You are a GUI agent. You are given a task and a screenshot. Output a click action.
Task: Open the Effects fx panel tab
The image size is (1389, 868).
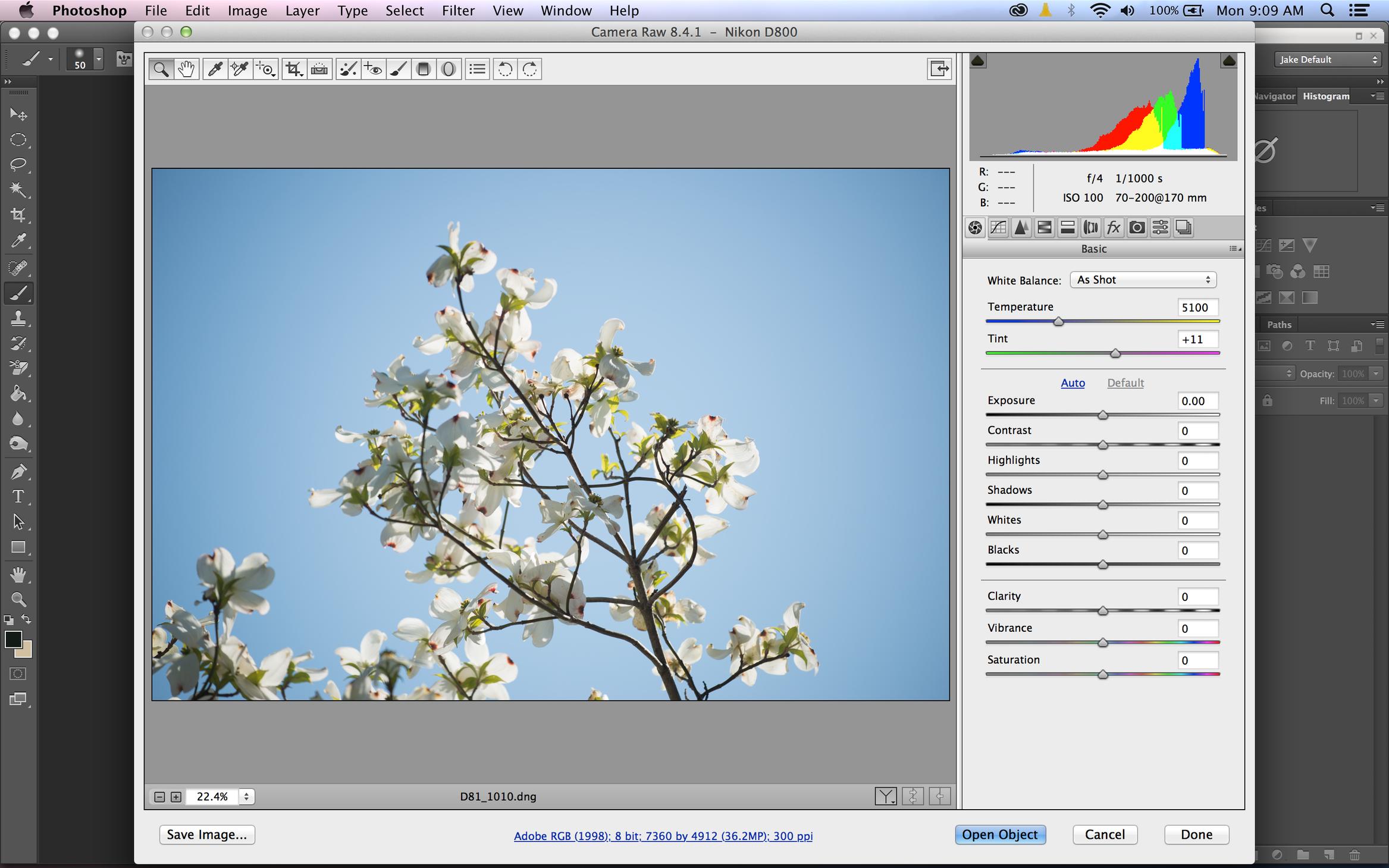tap(1114, 227)
